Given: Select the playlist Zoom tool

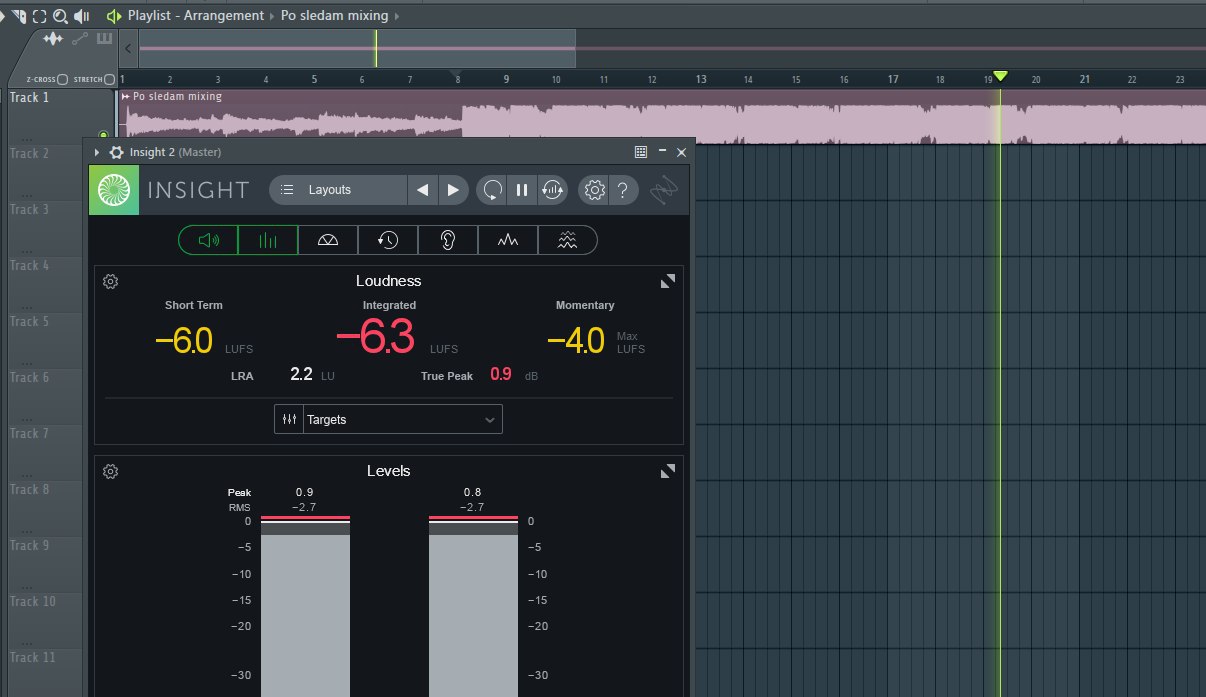Looking at the screenshot, I should point(60,16).
